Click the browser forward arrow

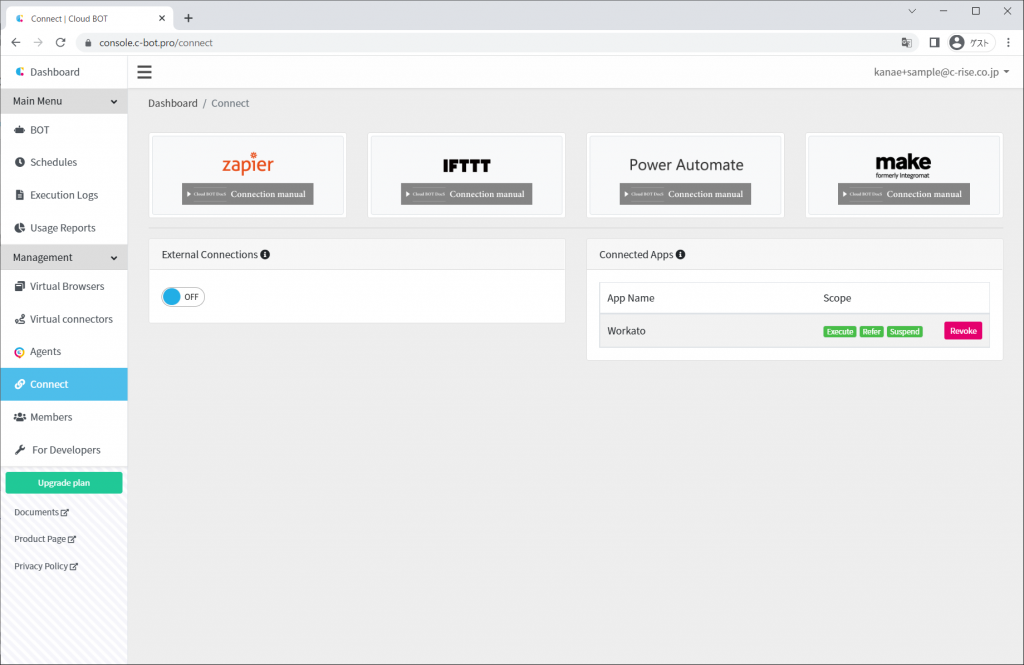coord(38,42)
